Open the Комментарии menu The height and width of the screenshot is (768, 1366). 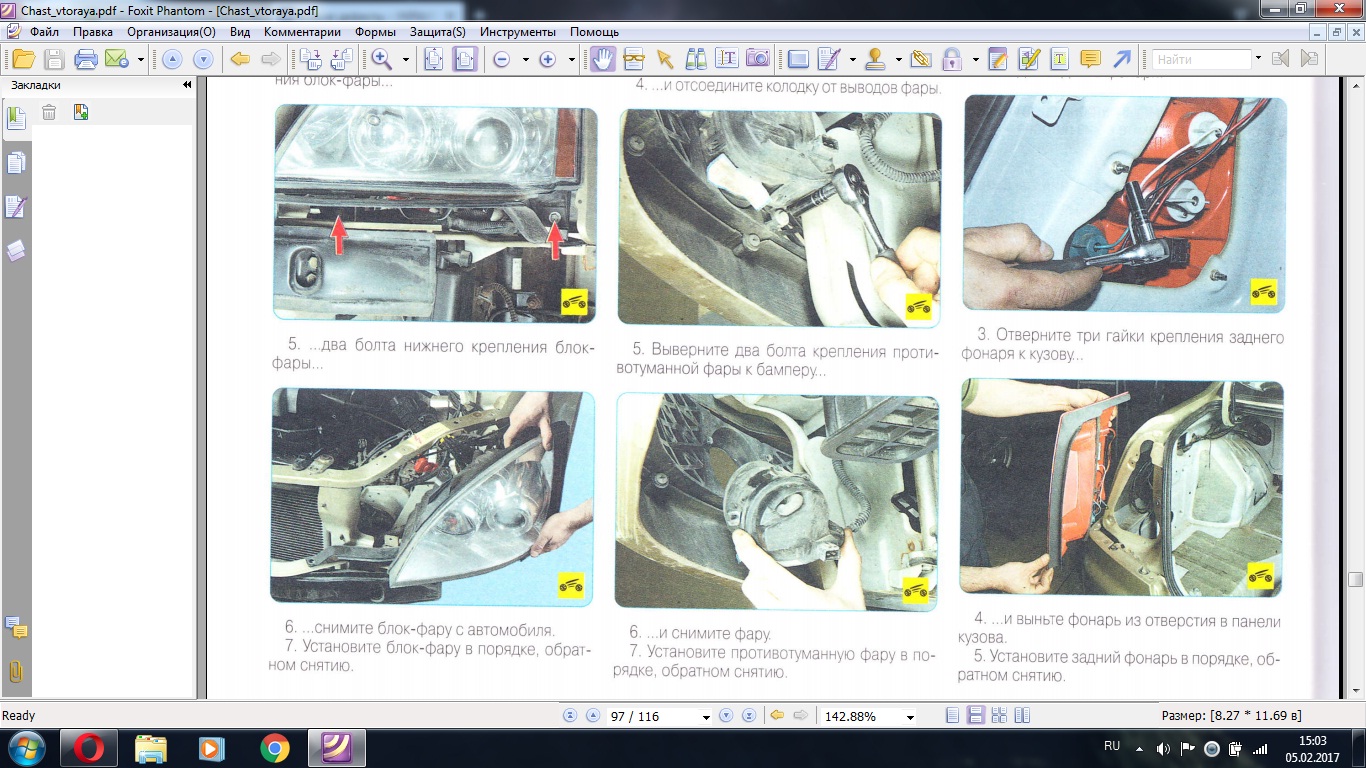click(303, 31)
